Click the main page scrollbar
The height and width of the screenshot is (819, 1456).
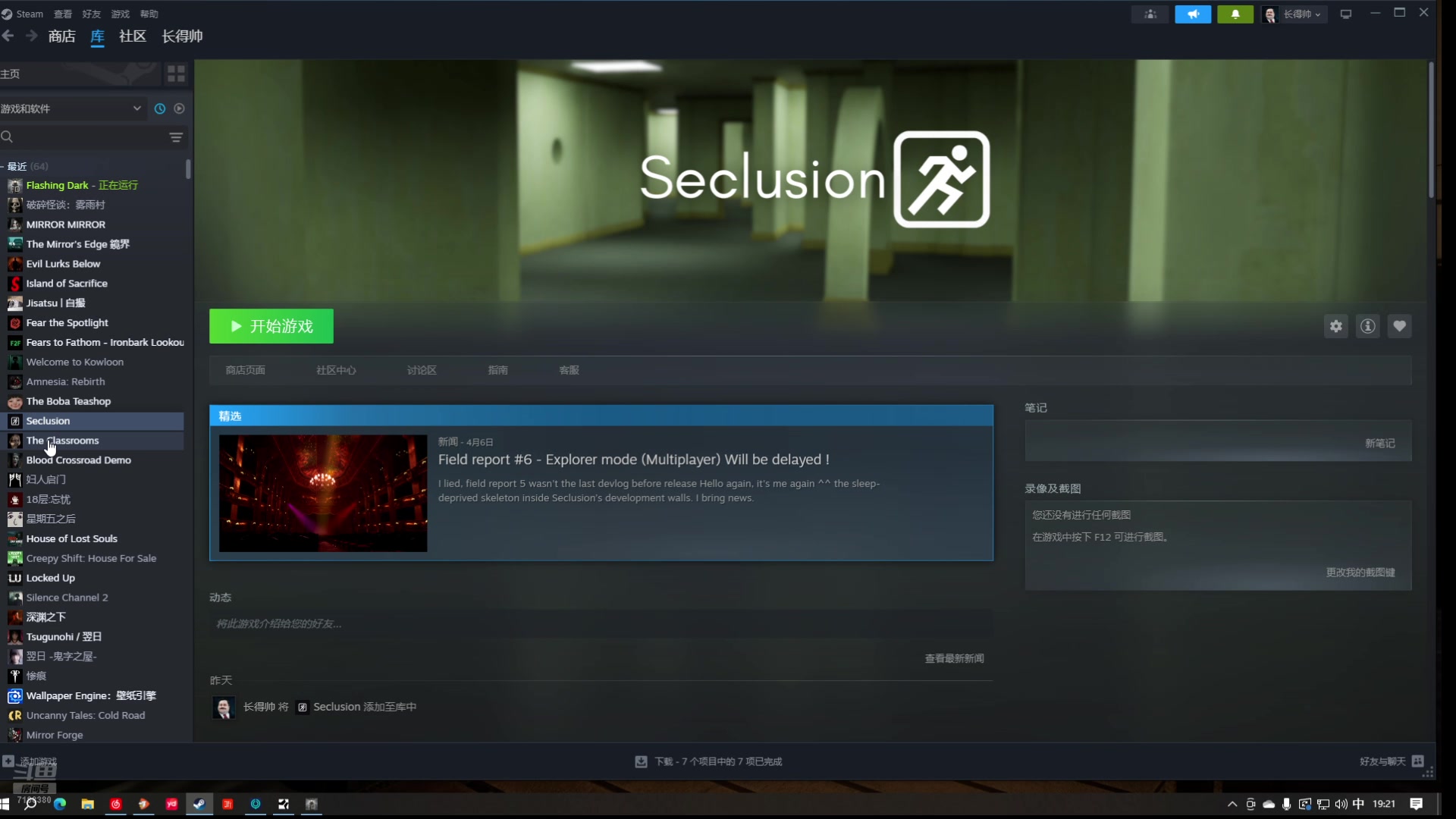[x=1431, y=130]
